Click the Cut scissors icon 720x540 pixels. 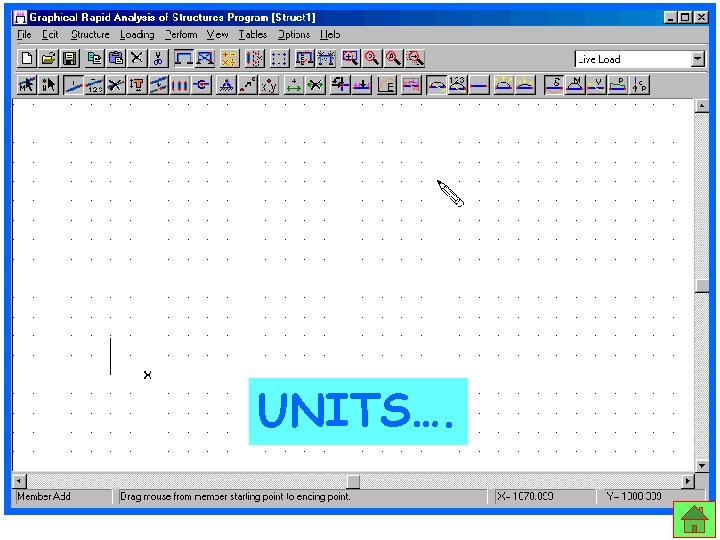coord(158,58)
